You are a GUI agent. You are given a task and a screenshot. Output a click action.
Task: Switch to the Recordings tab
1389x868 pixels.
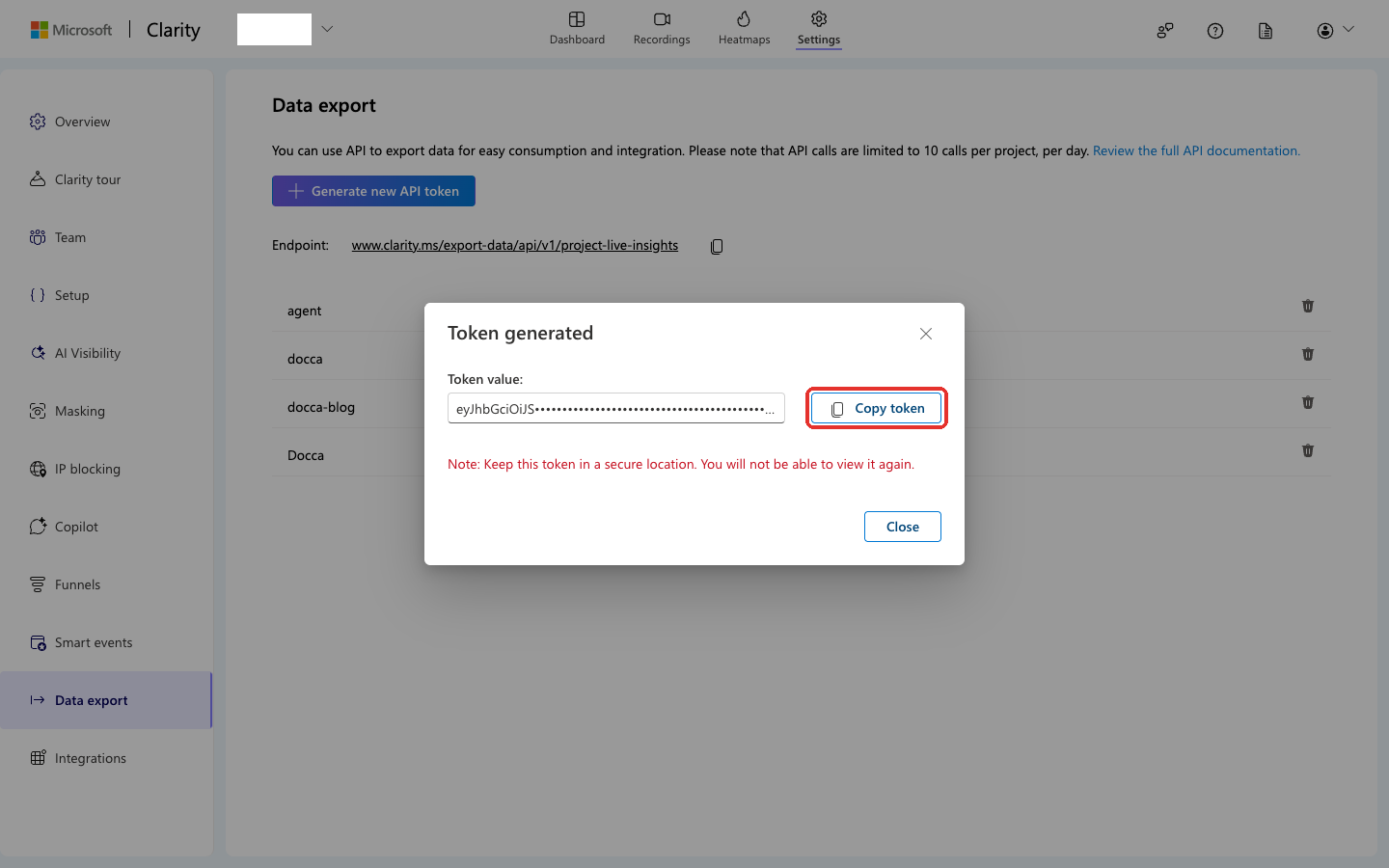662,28
